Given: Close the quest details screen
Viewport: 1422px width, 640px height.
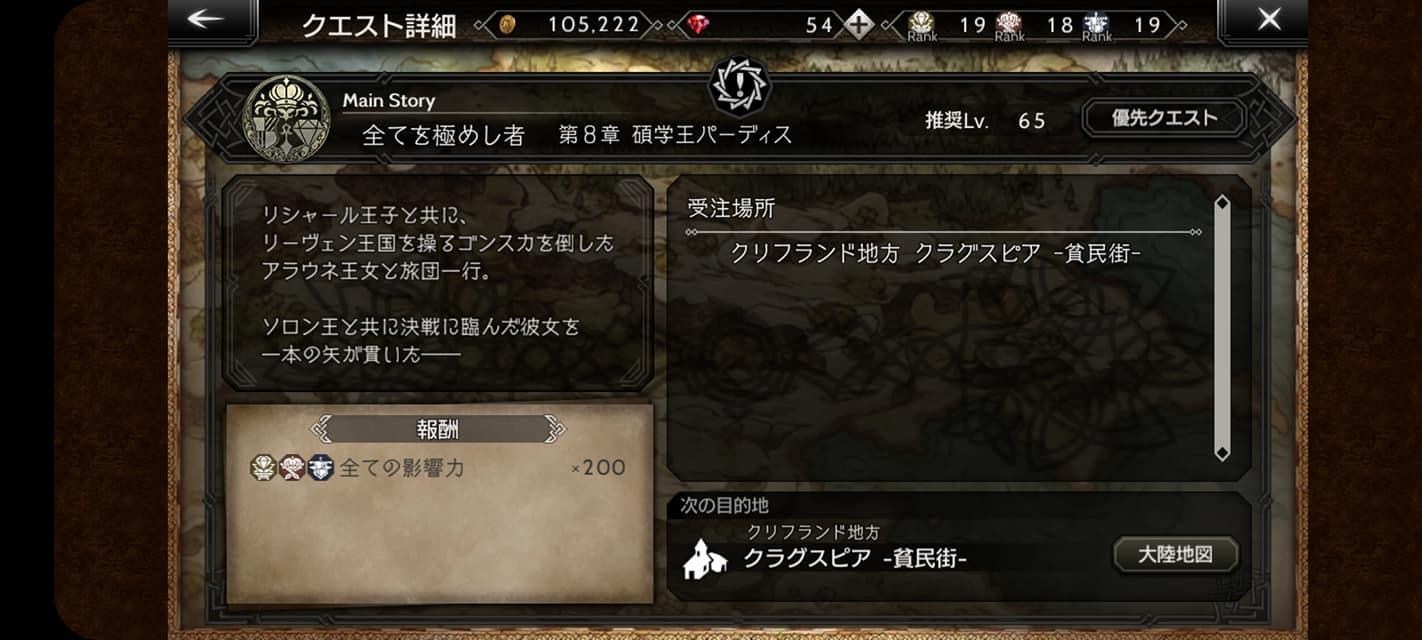Looking at the screenshot, I should point(1269,19).
